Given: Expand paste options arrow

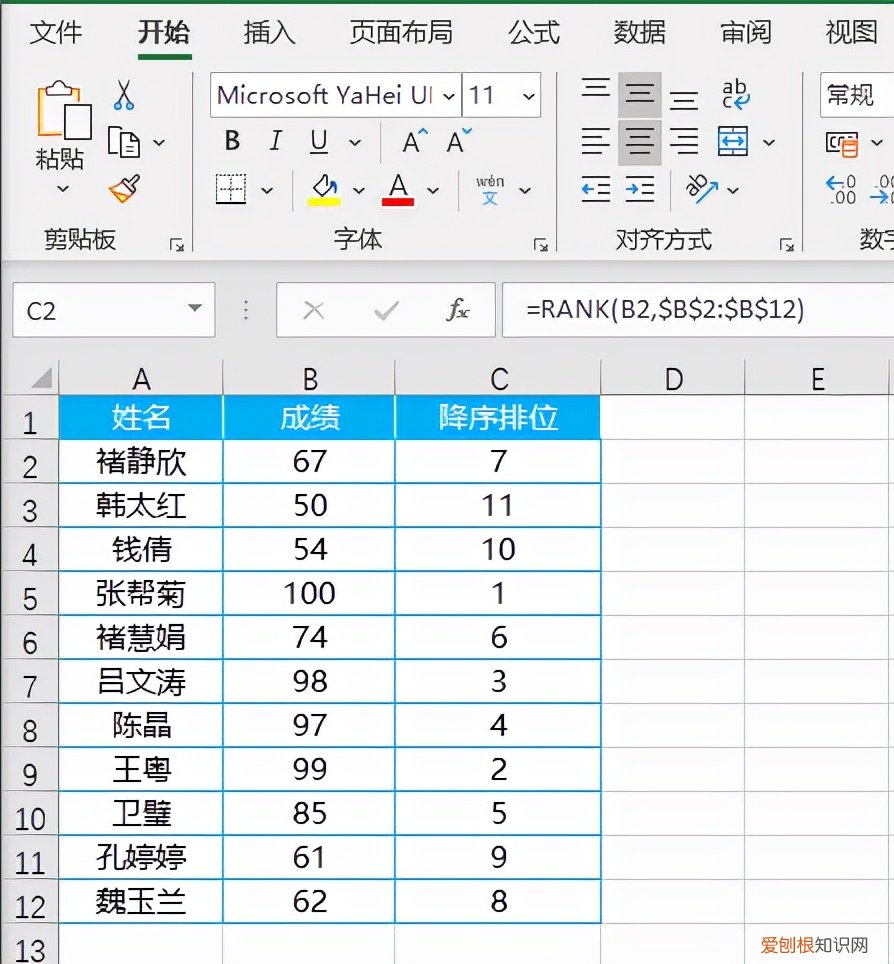Looking at the screenshot, I should [63, 189].
